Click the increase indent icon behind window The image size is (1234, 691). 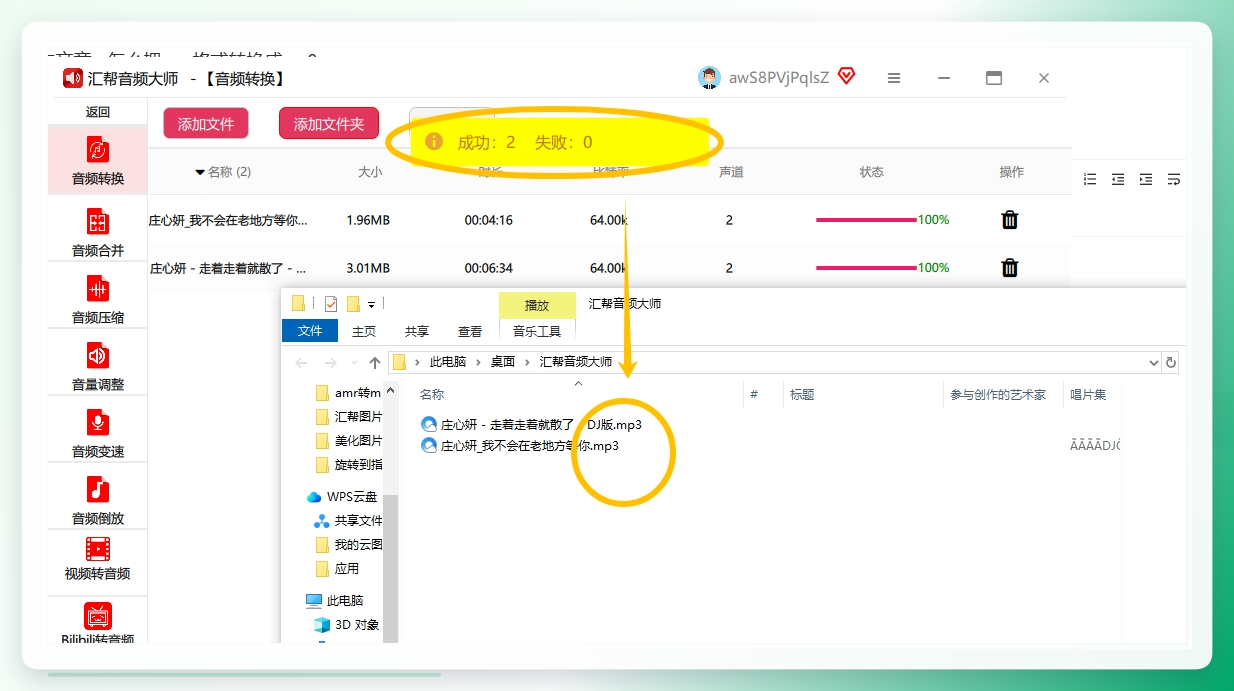[1146, 179]
